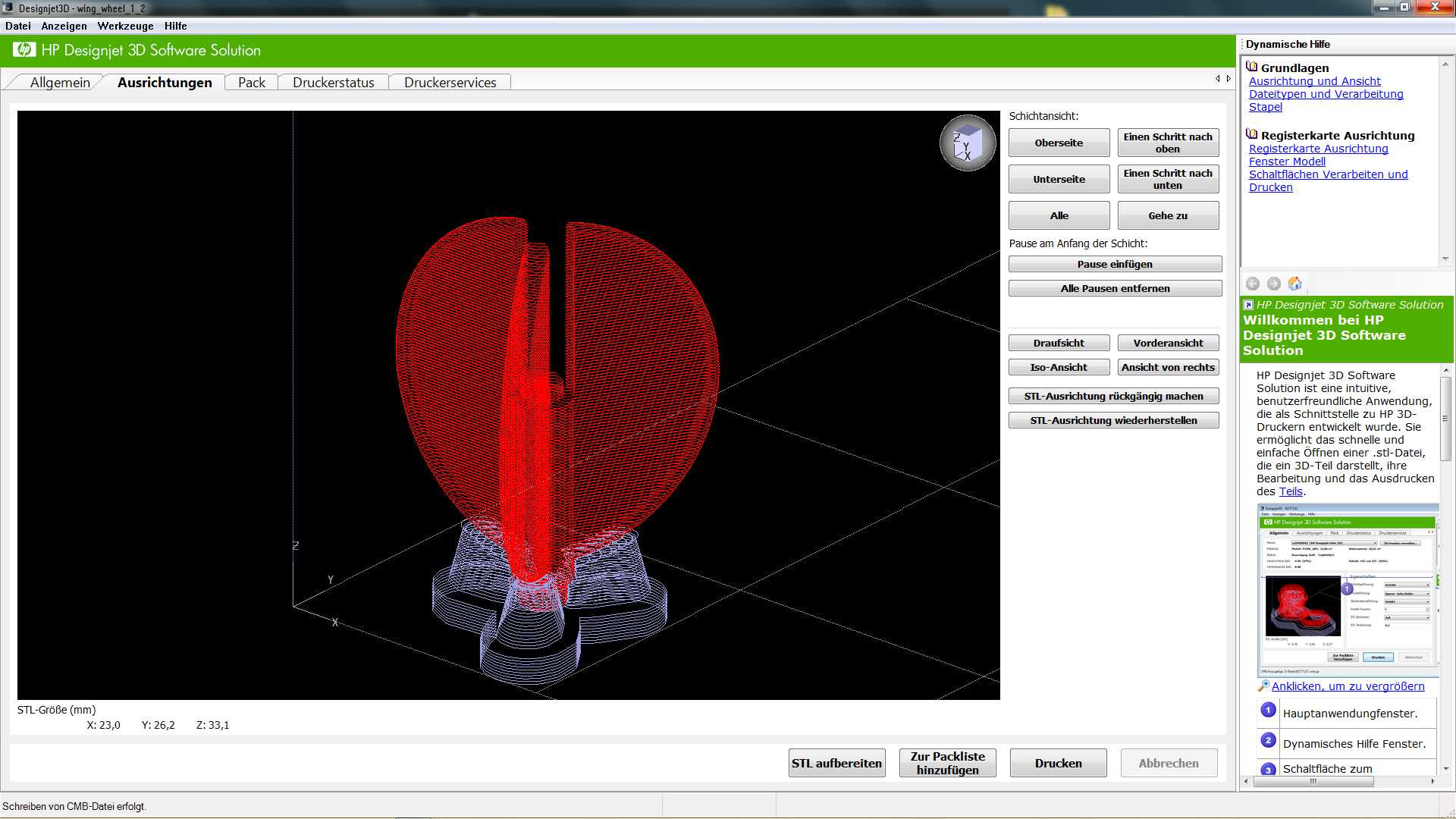Open help home page icon

[1295, 284]
